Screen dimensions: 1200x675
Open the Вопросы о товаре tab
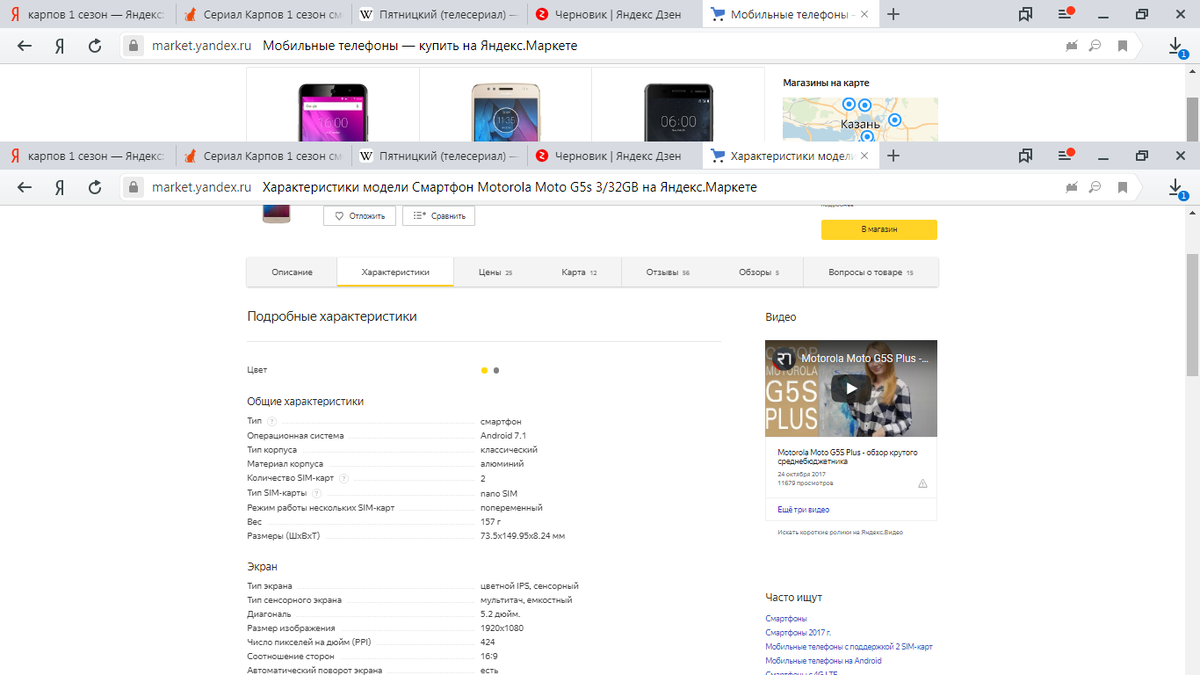click(x=871, y=272)
